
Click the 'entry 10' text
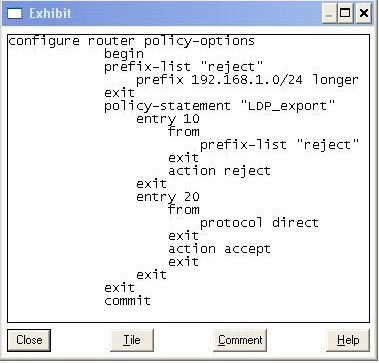pos(168,119)
